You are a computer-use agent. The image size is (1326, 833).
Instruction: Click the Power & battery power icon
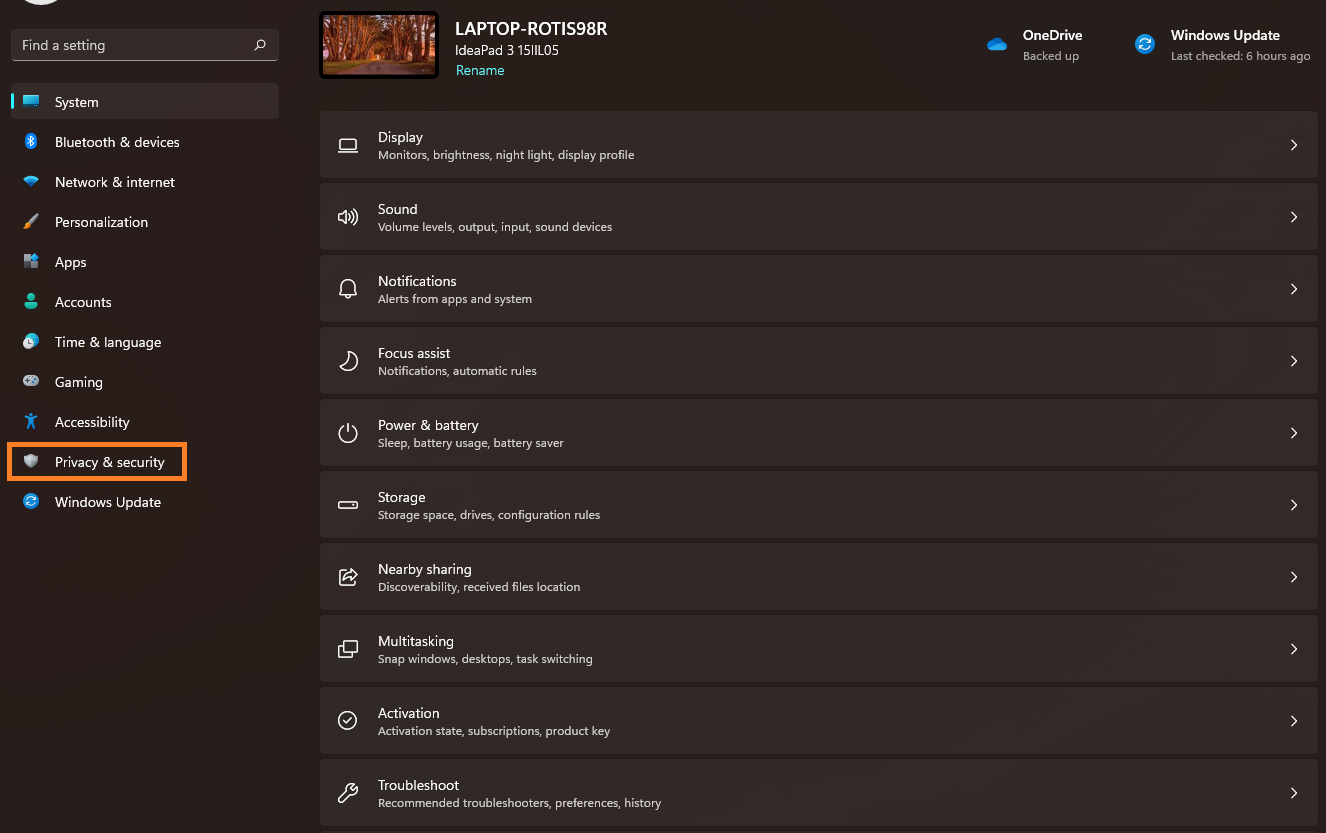coord(348,433)
